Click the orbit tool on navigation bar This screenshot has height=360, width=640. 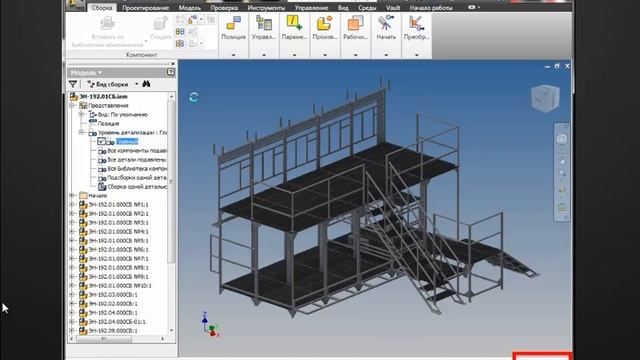(562, 190)
